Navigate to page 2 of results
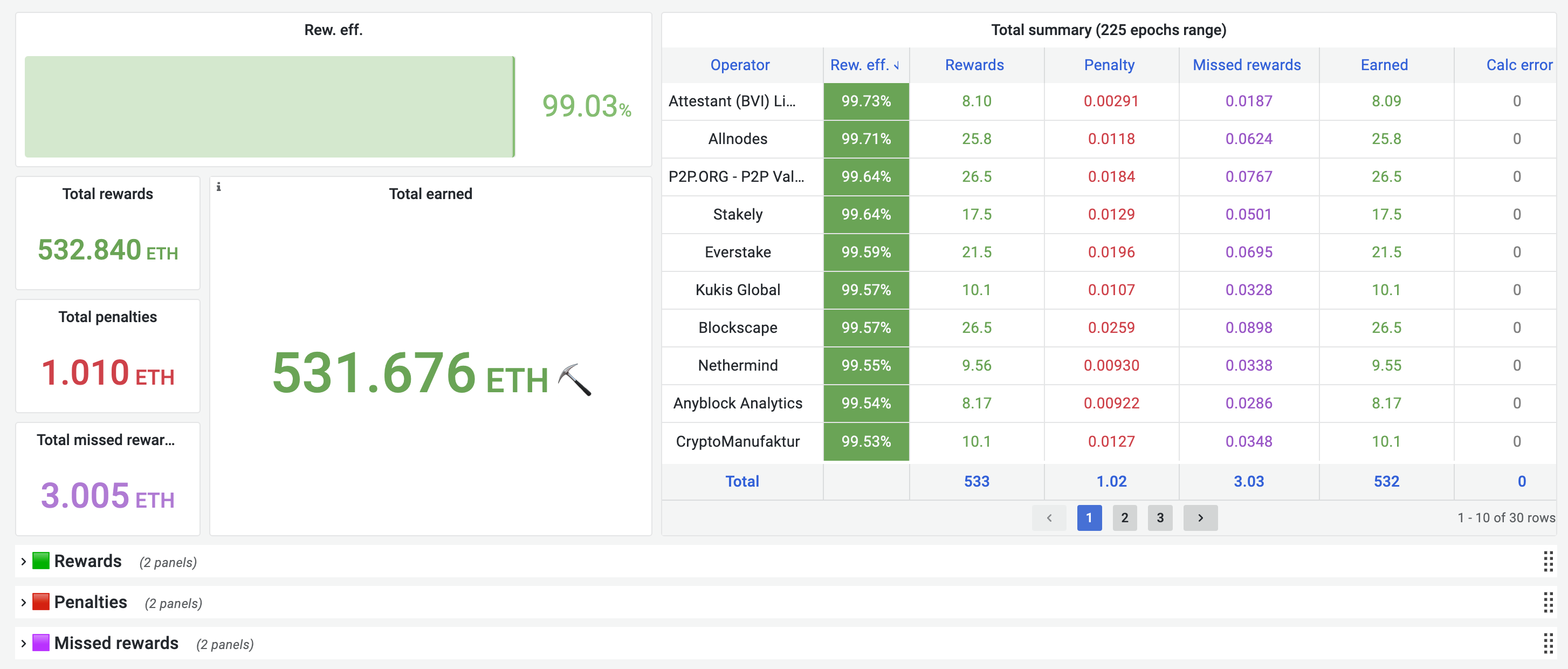Image resolution: width=1568 pixels, height=669 pixels. click(1124, 518)
